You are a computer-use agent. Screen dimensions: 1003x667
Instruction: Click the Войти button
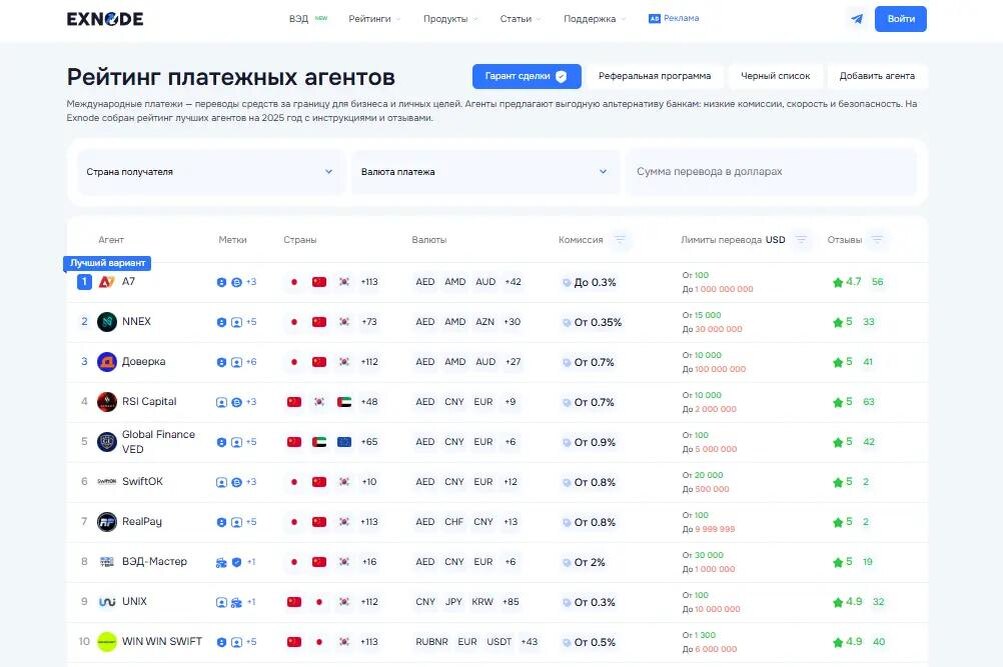coord(901,19)
